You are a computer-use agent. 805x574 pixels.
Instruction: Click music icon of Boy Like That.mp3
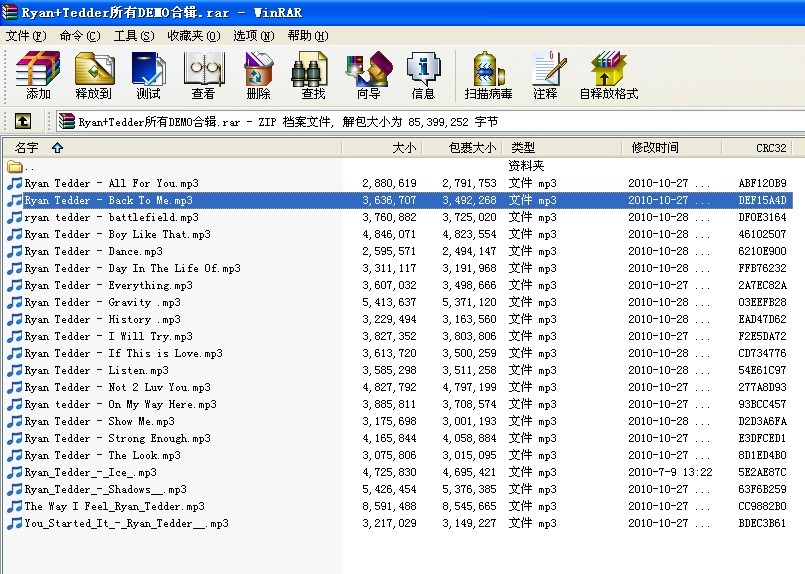click(x=14, y=234)
